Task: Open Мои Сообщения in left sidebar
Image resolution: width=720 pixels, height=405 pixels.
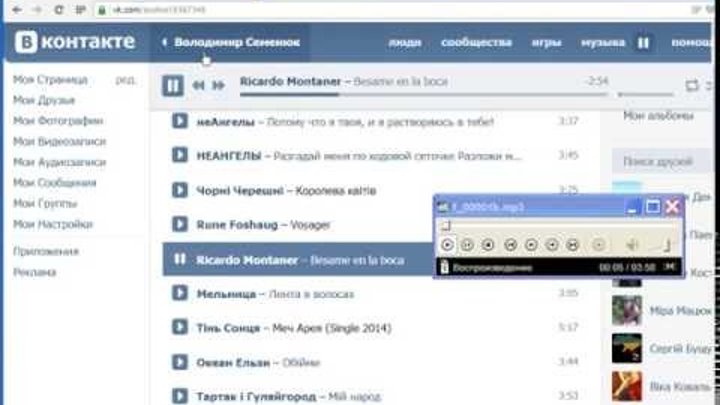Action: pos(55,183)
